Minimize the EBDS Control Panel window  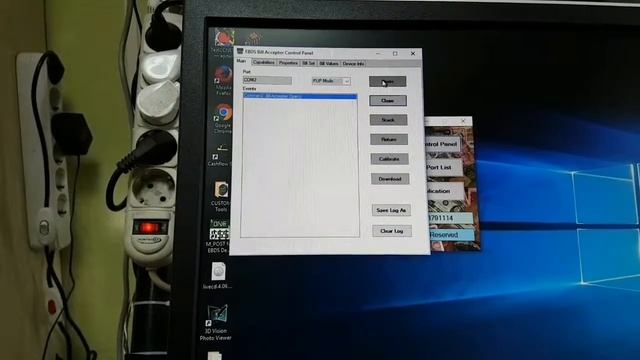378,53
